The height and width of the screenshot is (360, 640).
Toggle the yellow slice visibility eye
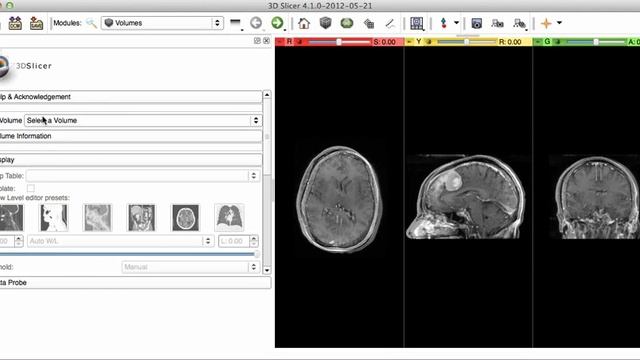tap(429, 42)
